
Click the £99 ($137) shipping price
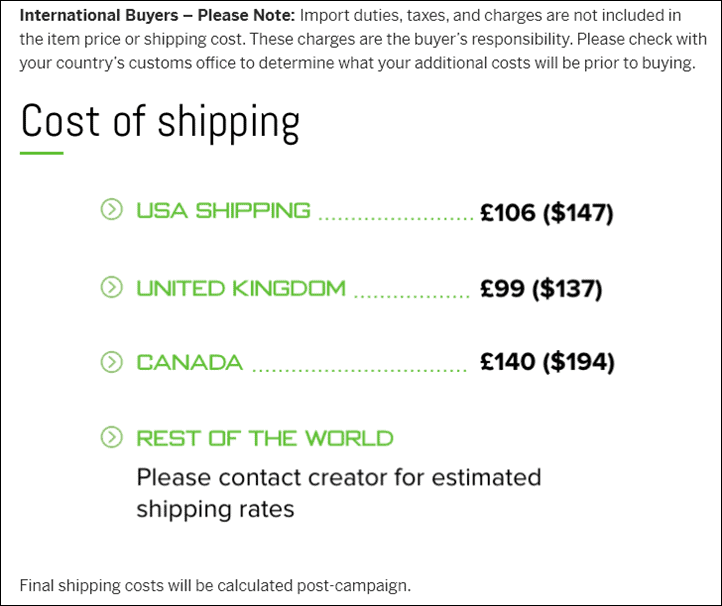[541, 289]
